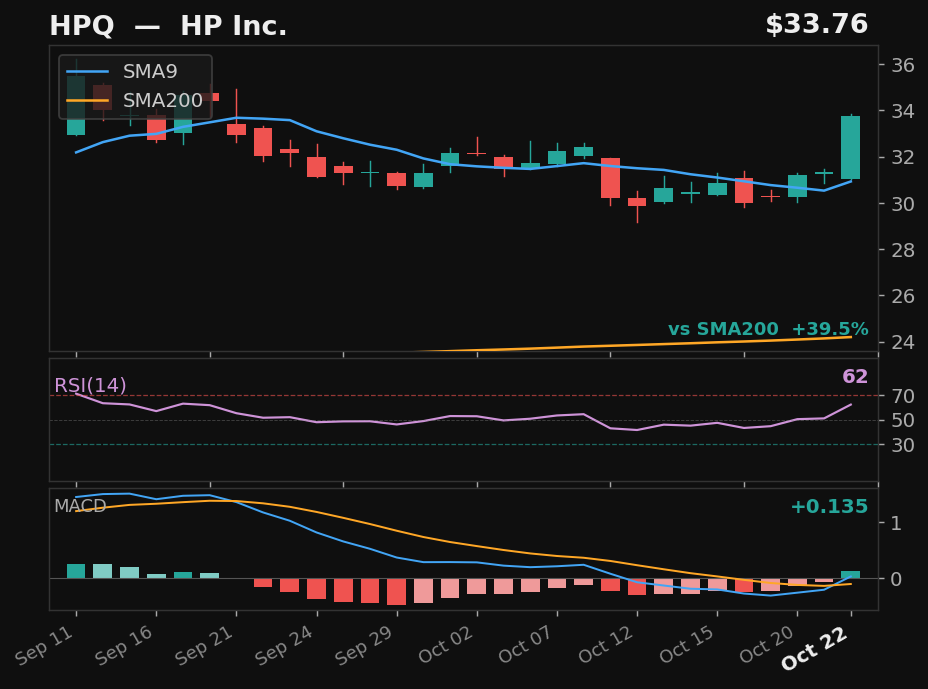This screenshot has width=928, height=689.
Task: Click the large green Oct 22 candlestick
Action: click(850, 147)
